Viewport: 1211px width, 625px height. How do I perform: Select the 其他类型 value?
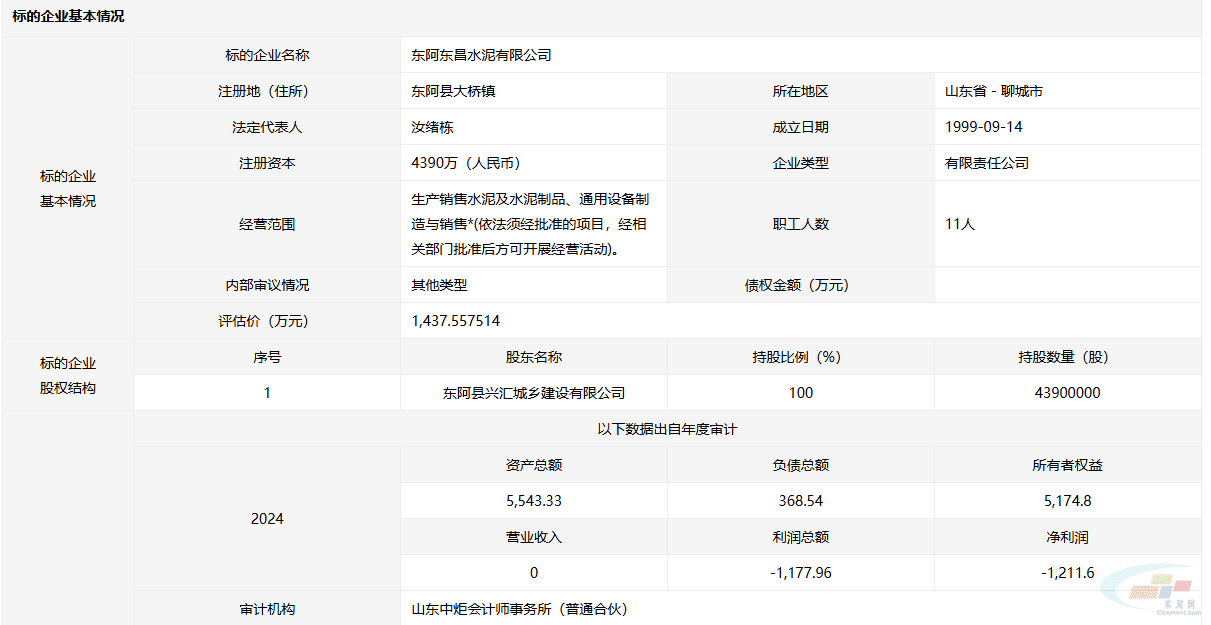439,285
